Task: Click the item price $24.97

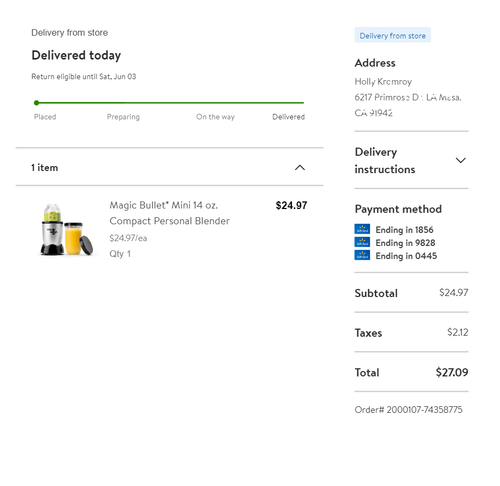Action: pyautogui.click(x=291, y=205)
